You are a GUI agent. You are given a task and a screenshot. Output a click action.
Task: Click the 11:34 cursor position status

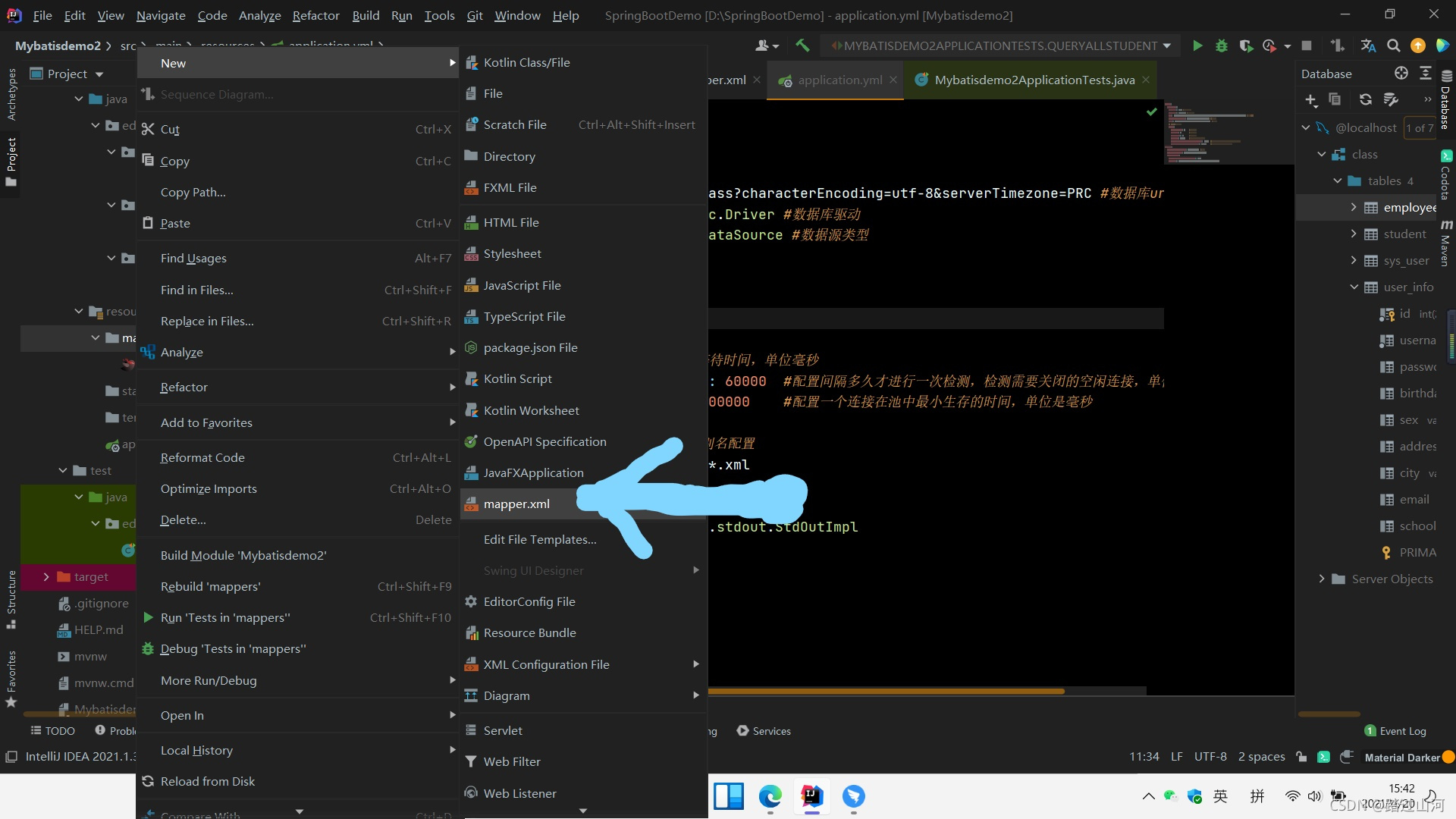pos(1144,756)
